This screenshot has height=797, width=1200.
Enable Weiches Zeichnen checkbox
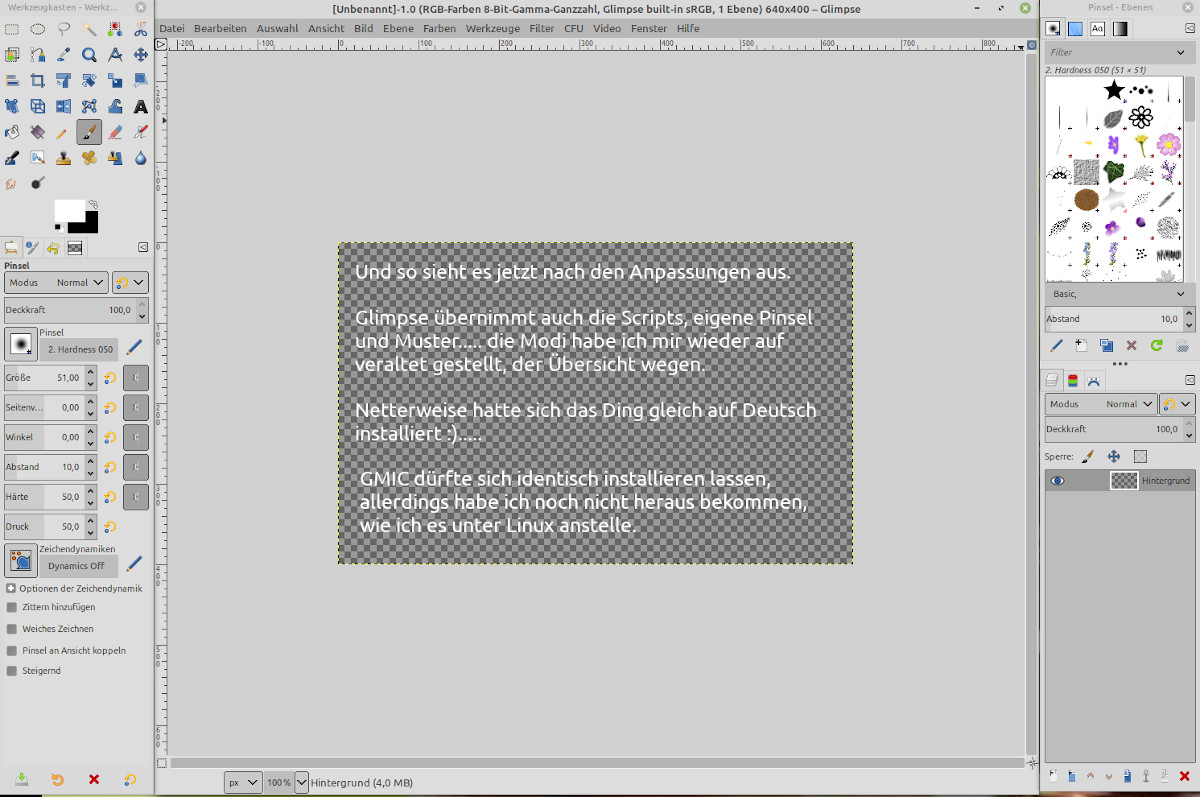tap(12, 629)
